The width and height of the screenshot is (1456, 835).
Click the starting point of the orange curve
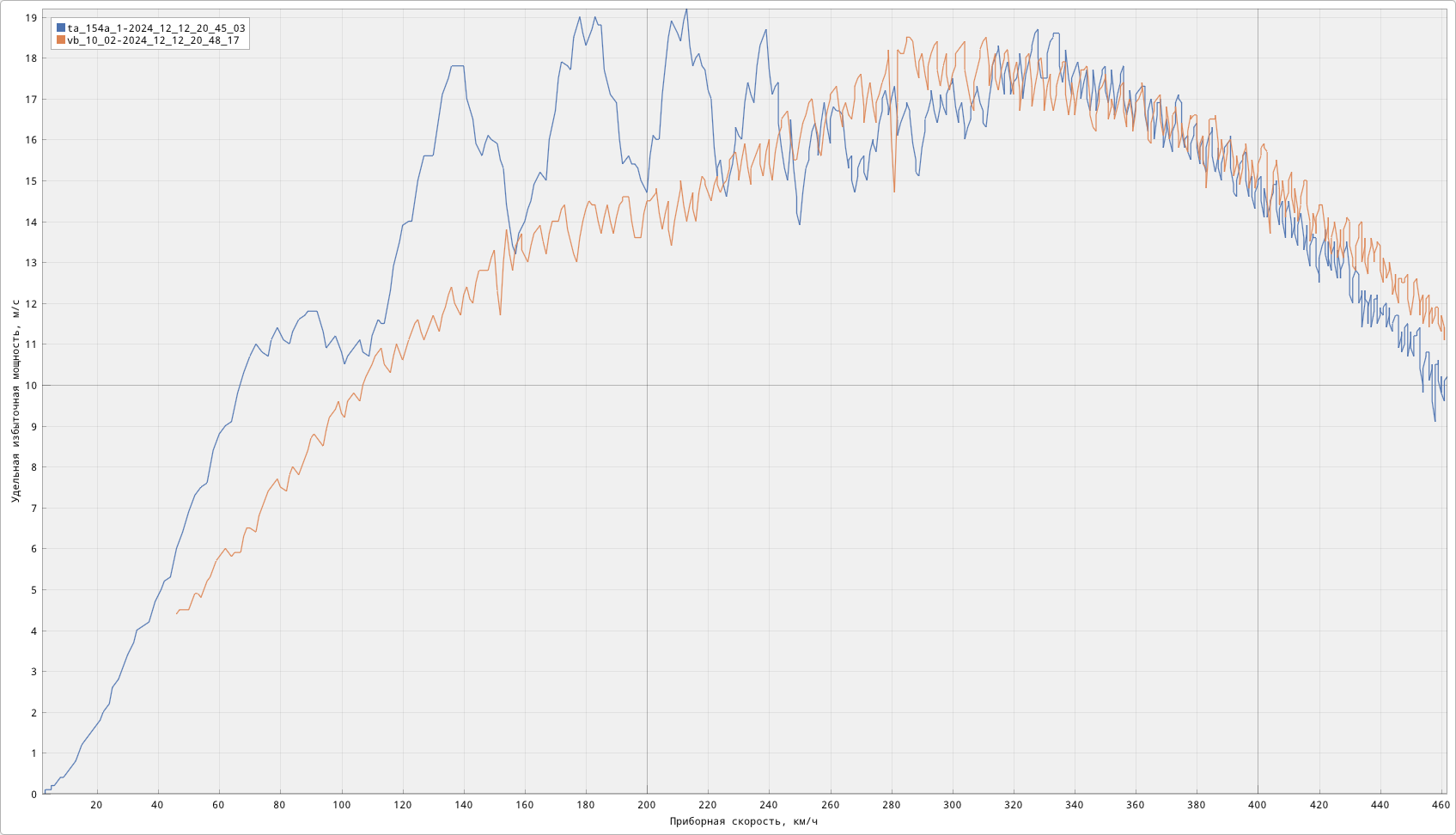pyautogui.click(x=177, y=613)
